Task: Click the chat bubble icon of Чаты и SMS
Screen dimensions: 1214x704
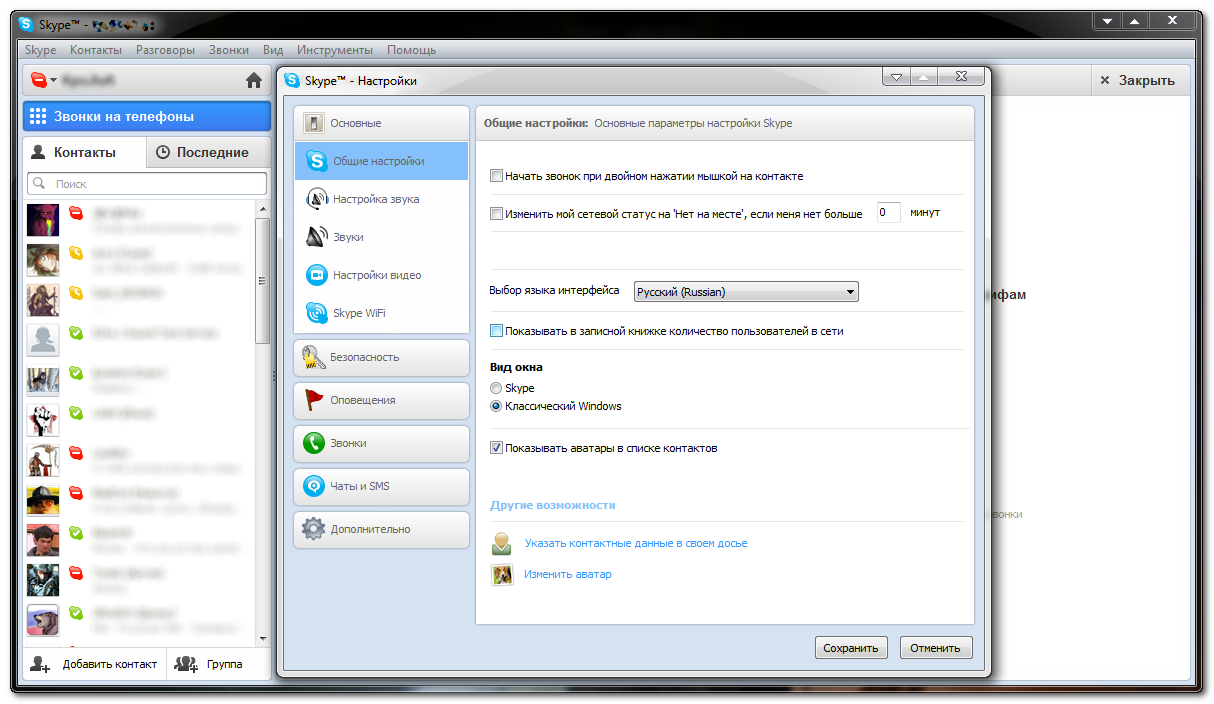Action: [314, 486]
